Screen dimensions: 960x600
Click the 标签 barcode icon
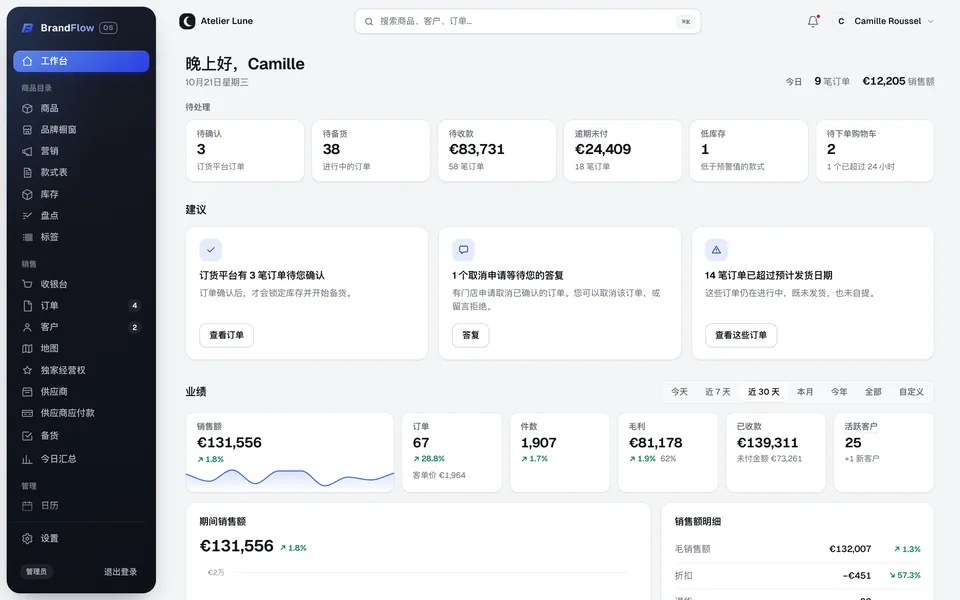pyautogui.click(x=27, y=237)
